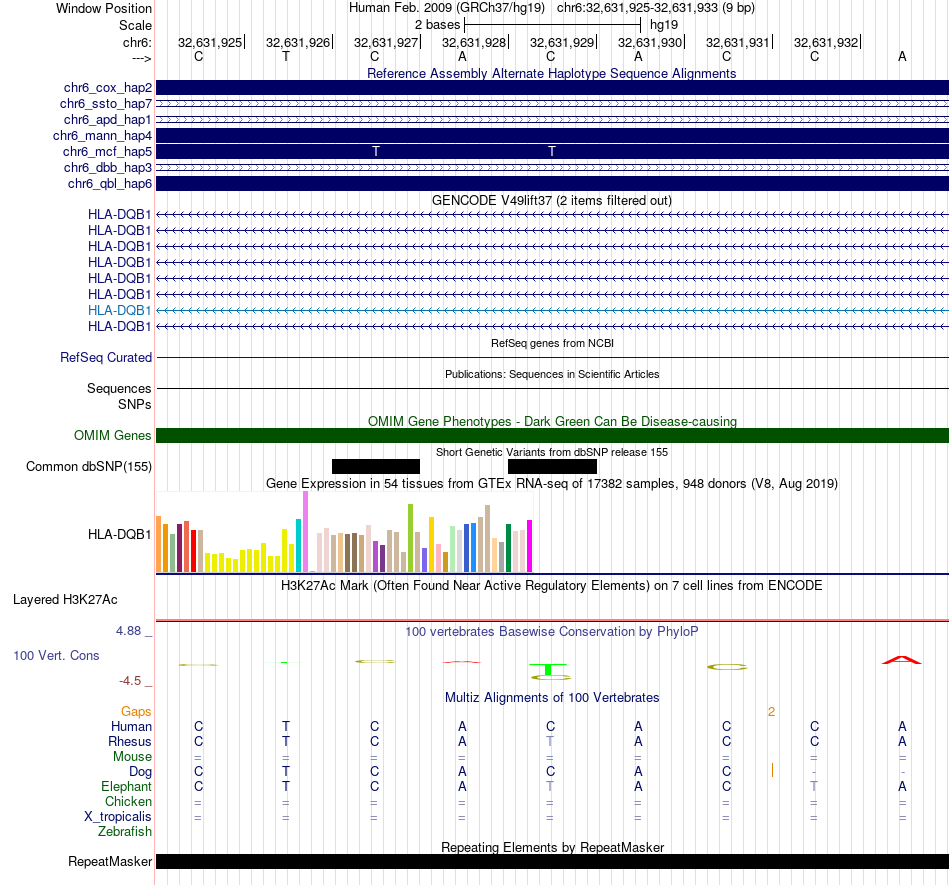Open Publications: Sequences in Scientific Articles title
The width and height of the screenshot is (950, 885).
pyautogui.click(x=552, y=374)
